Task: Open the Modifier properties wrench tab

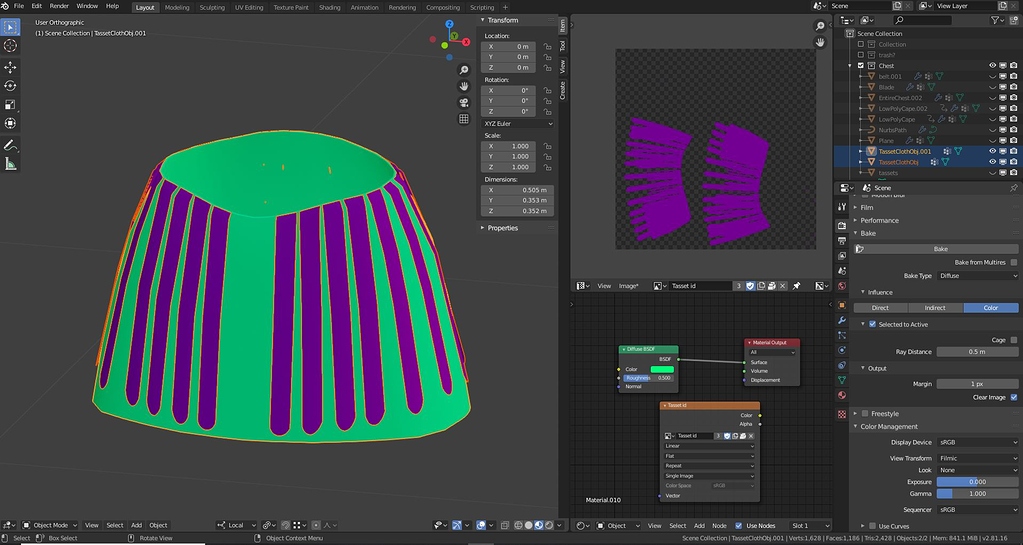Action: tap(842, 320)
